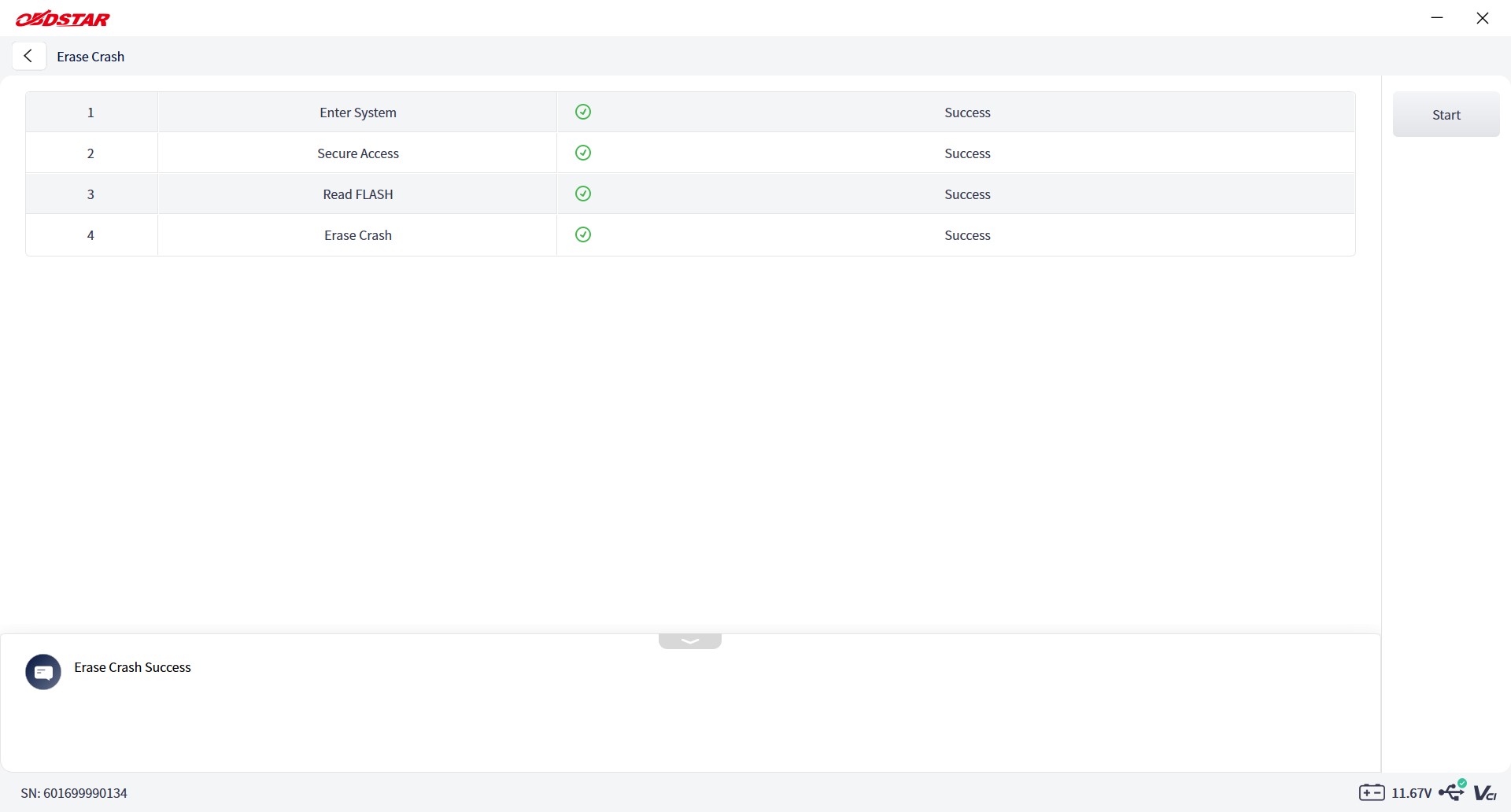The width and height of the screenshot is (1511, 812).
Task: Click the OBDSTAR logo
Action: pos(63,19)
